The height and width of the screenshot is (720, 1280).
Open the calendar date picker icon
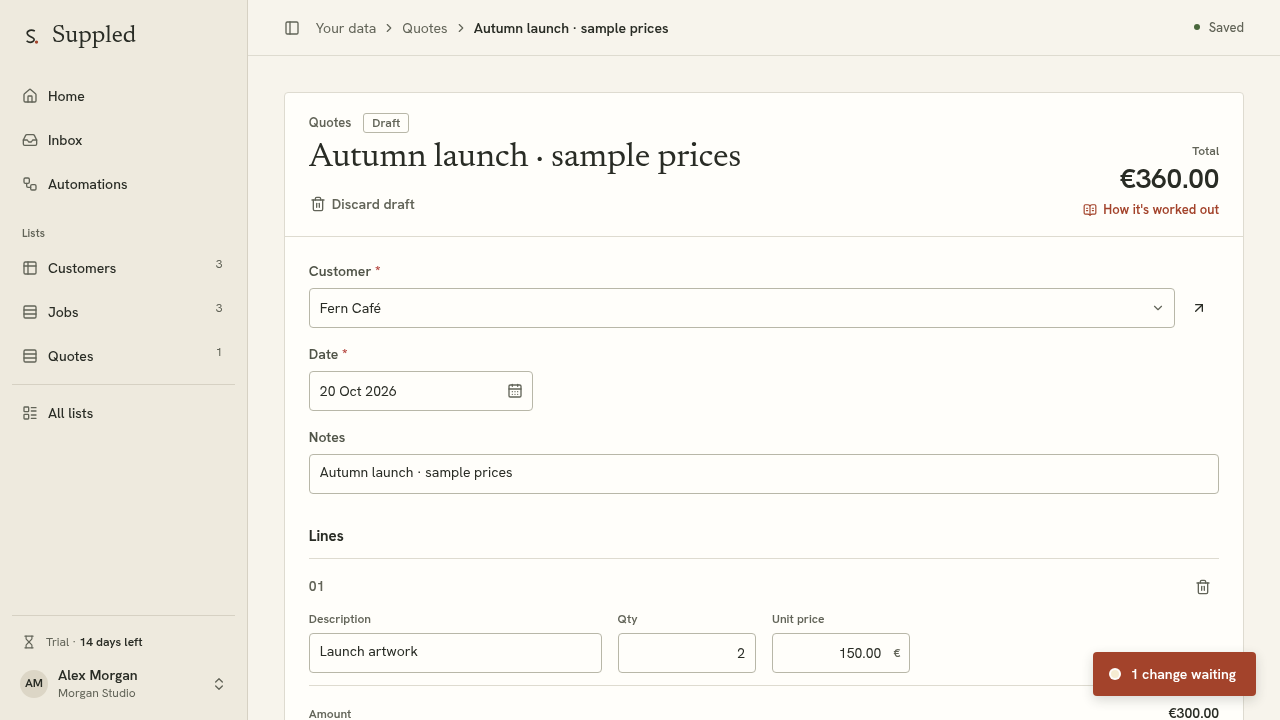(515, 391)
